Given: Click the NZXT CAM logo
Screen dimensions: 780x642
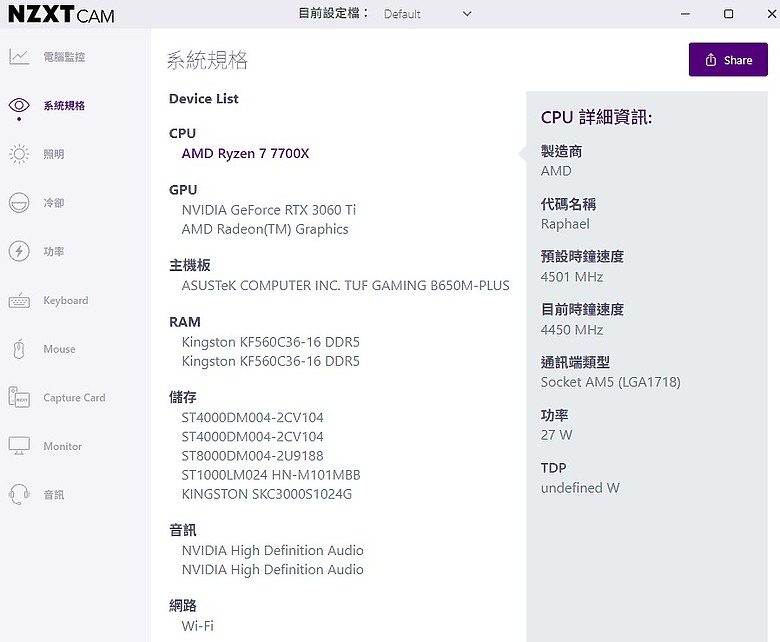Looking at the screenshot, I should pyautogui.click(x=61, y=14).
